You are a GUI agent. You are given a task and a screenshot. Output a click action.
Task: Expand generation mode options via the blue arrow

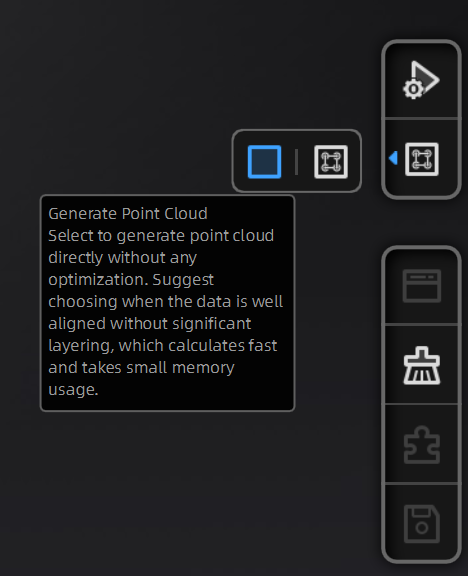coord(393,158)
